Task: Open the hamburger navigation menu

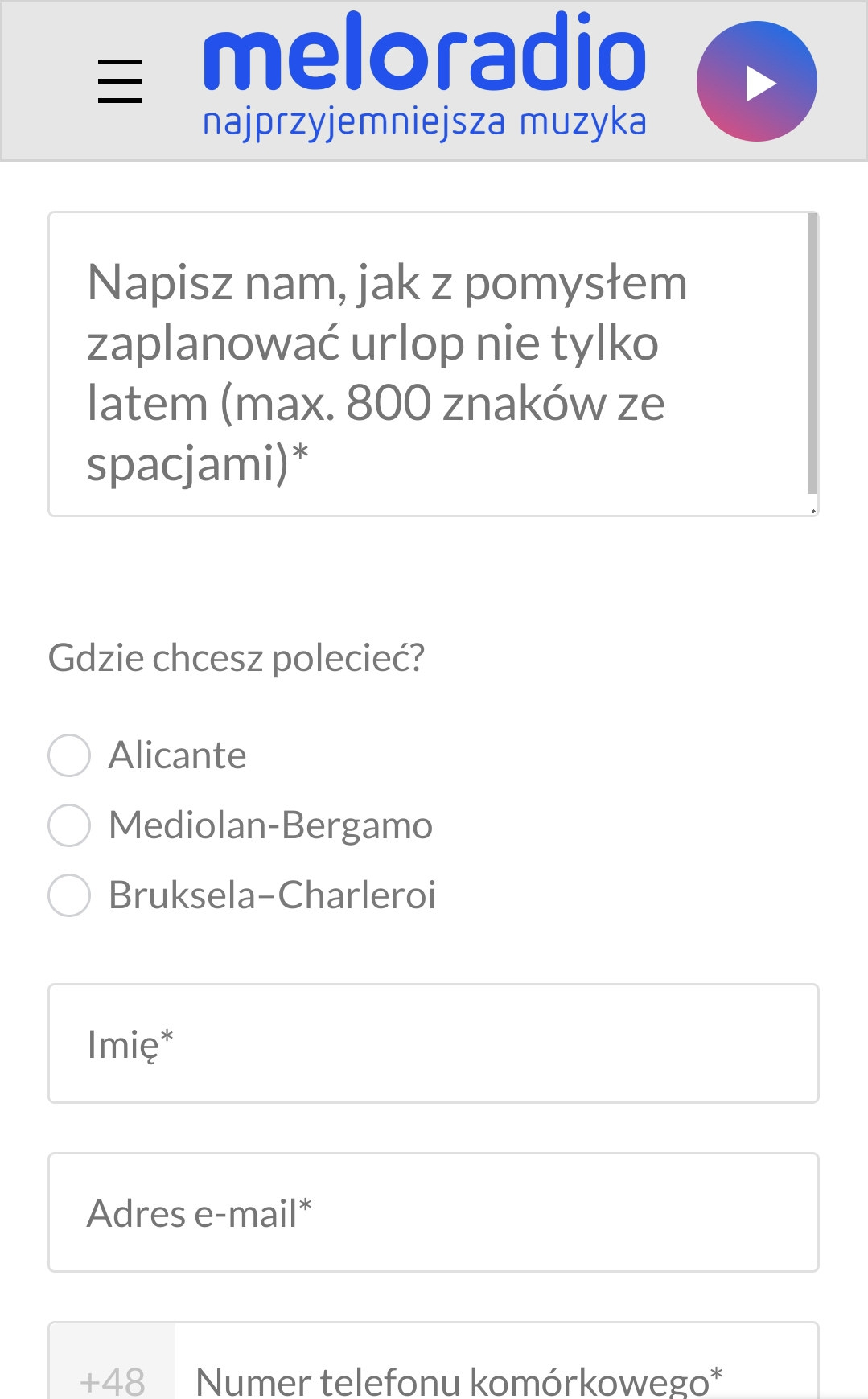Action: (x=120, y=81)
